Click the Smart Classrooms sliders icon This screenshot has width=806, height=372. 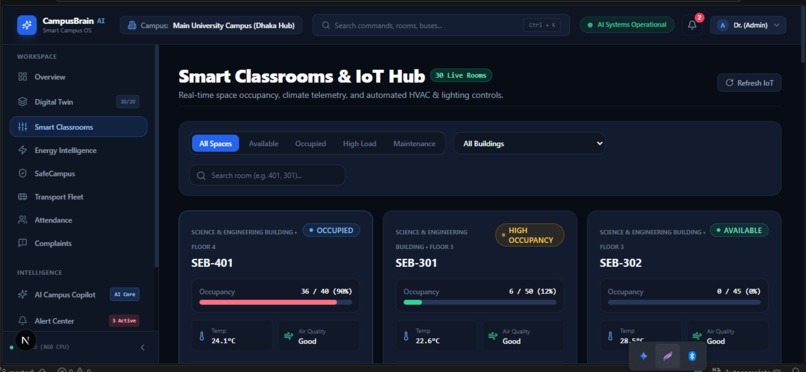coord(23,127)
